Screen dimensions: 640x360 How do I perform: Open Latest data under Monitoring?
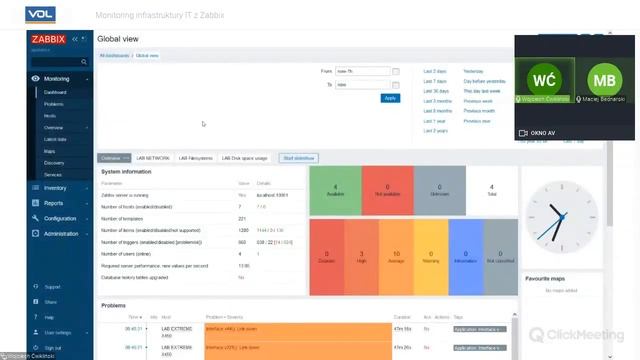(55, 139)
